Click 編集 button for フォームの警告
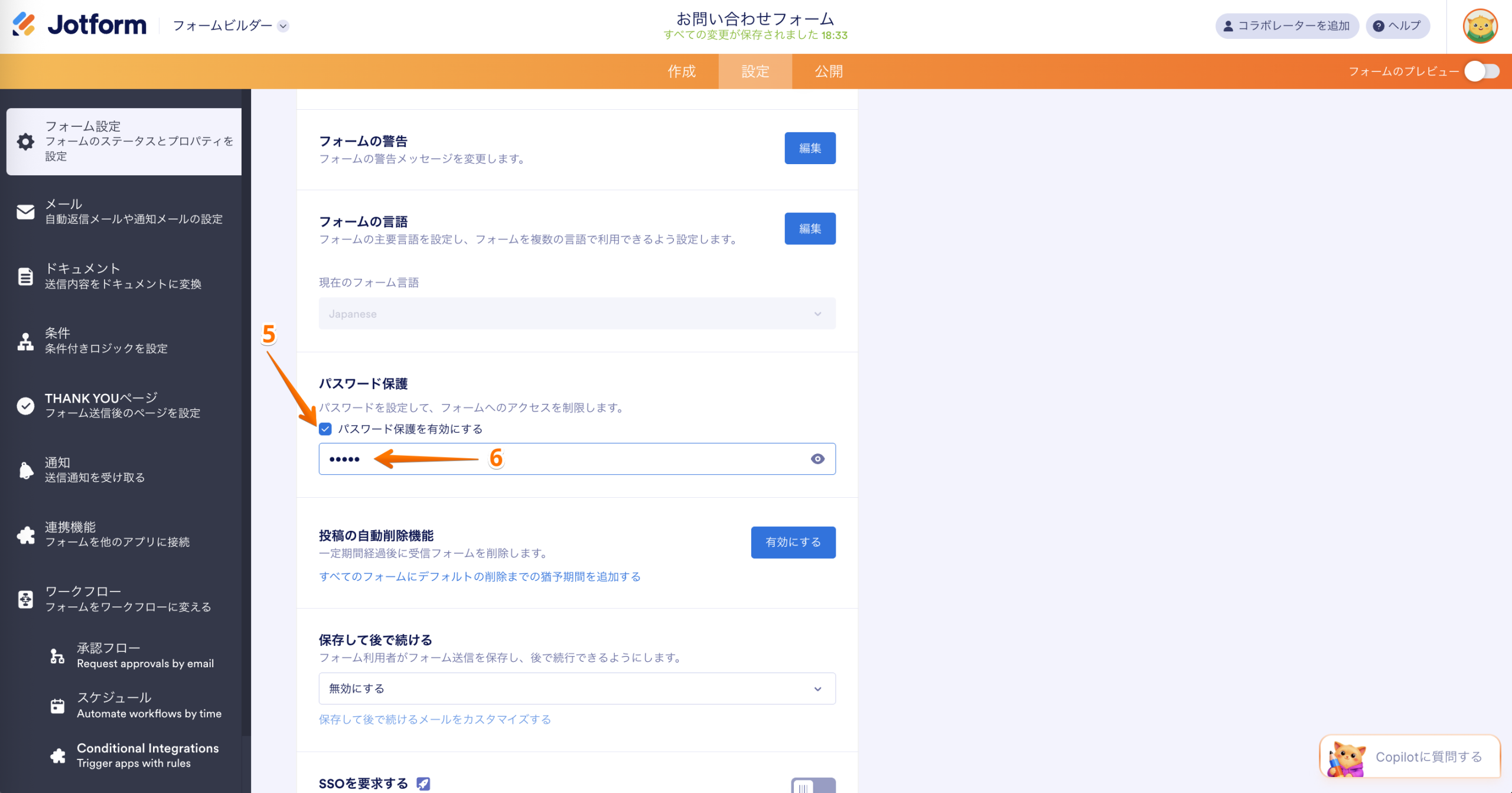This screenshot has height=793, width=1512. pyautogui.click(x=810, y=148)
